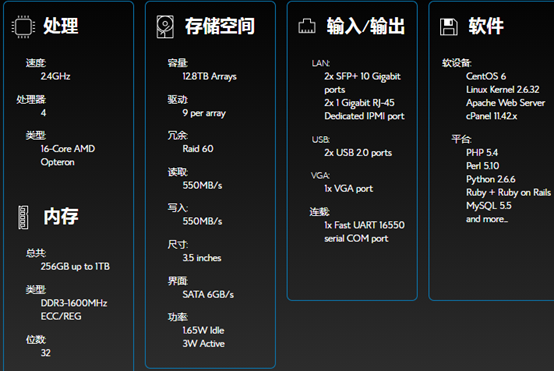554x371 pixels.
Task: Click the PHP 5.4 entry
Action: pyautogui.click(x=482, y=153)
